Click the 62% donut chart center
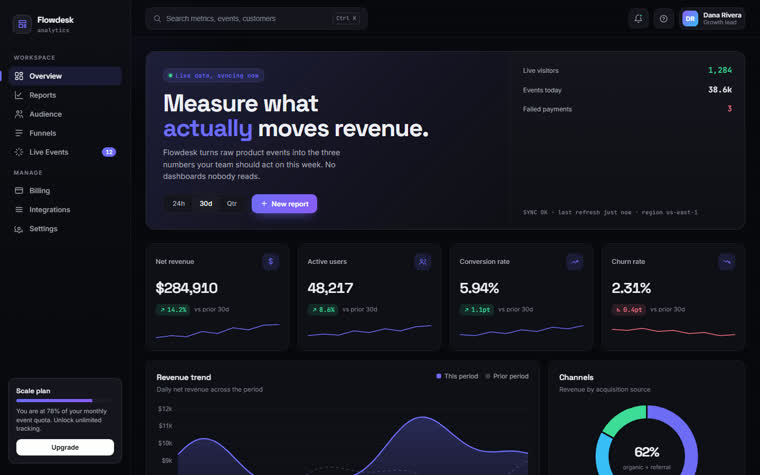This screenshot has height=475, width=760. 647,452
